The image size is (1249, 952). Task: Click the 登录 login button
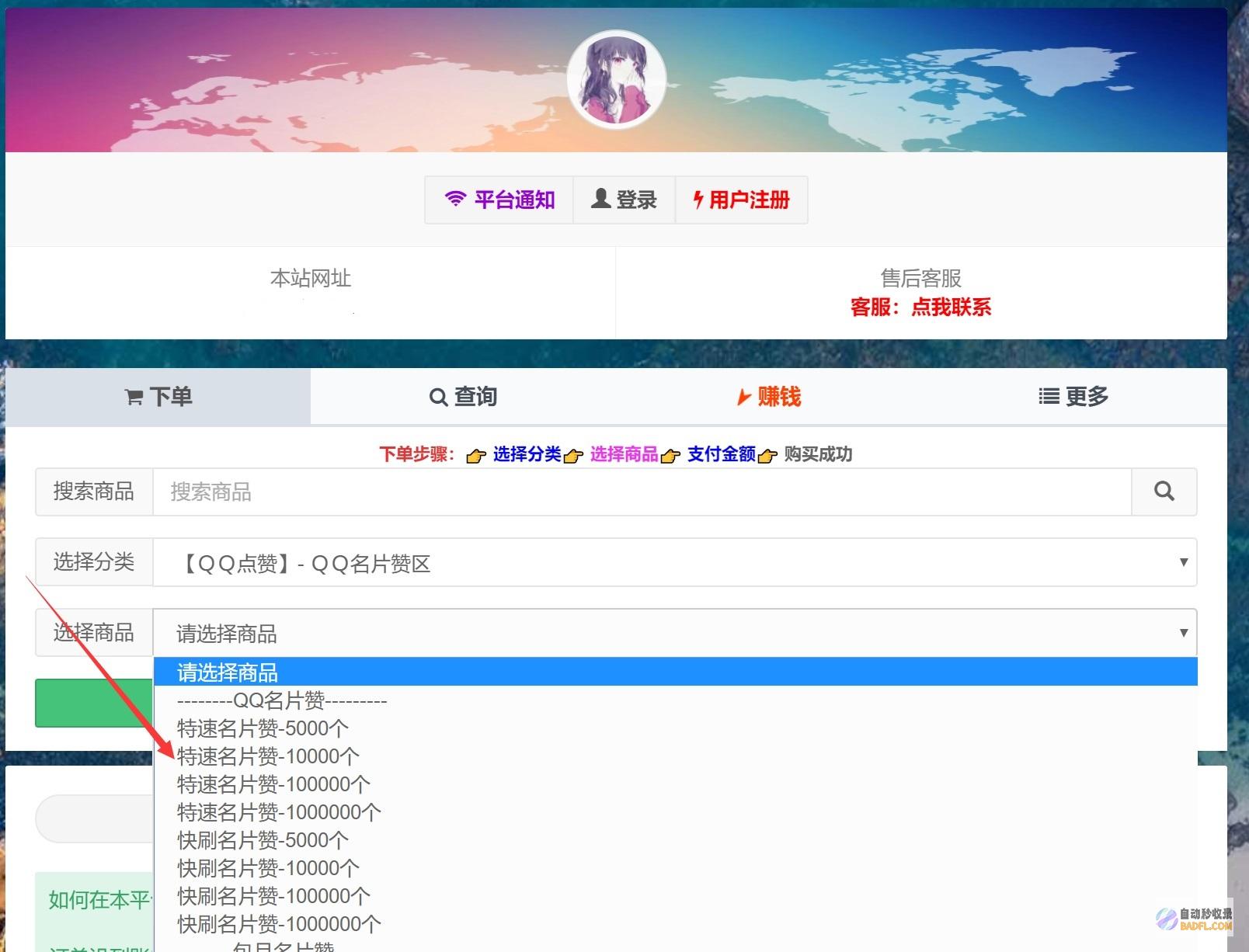624,200
